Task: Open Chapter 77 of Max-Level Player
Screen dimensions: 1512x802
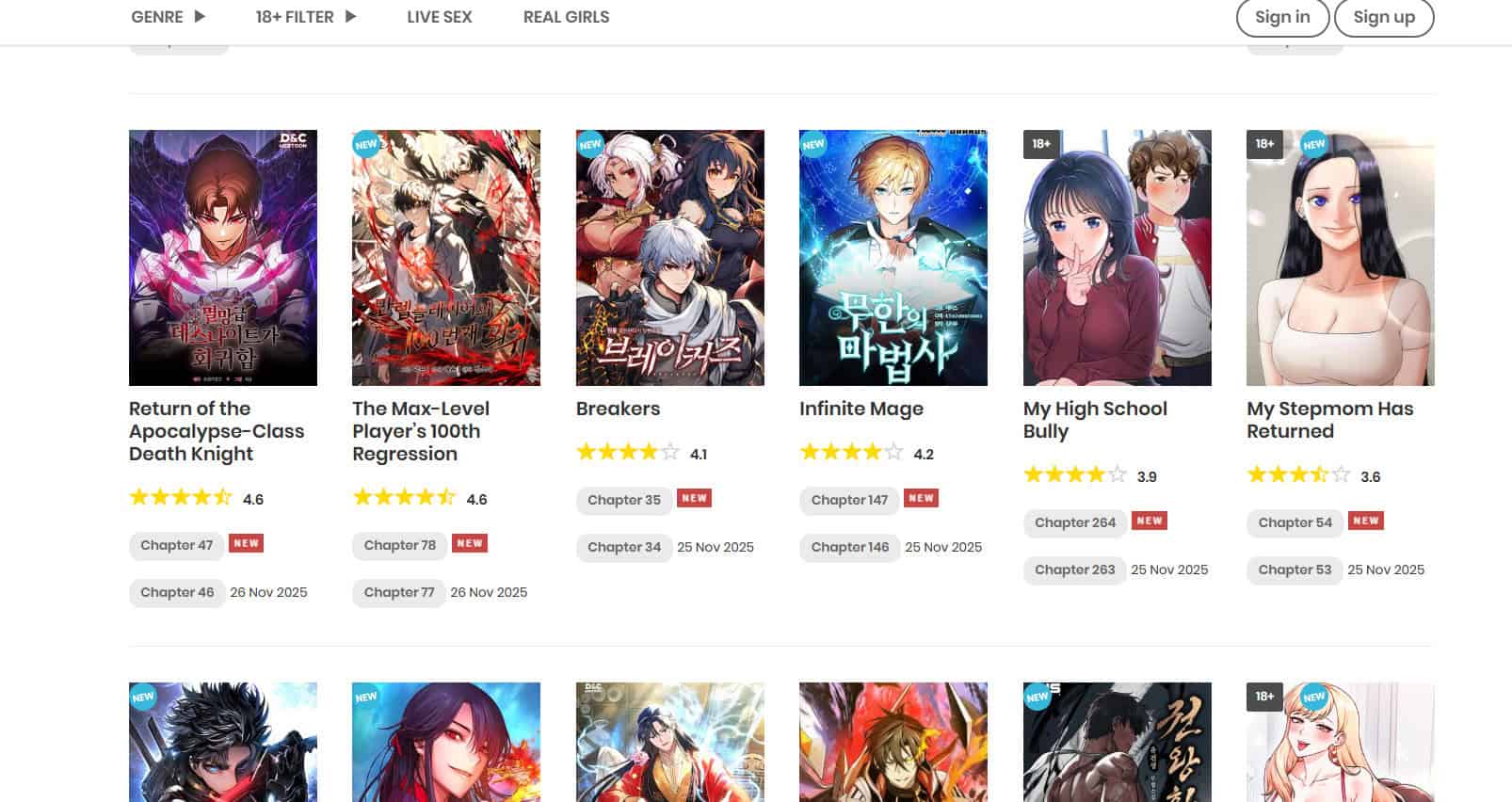Action: (x=399, y=592)
